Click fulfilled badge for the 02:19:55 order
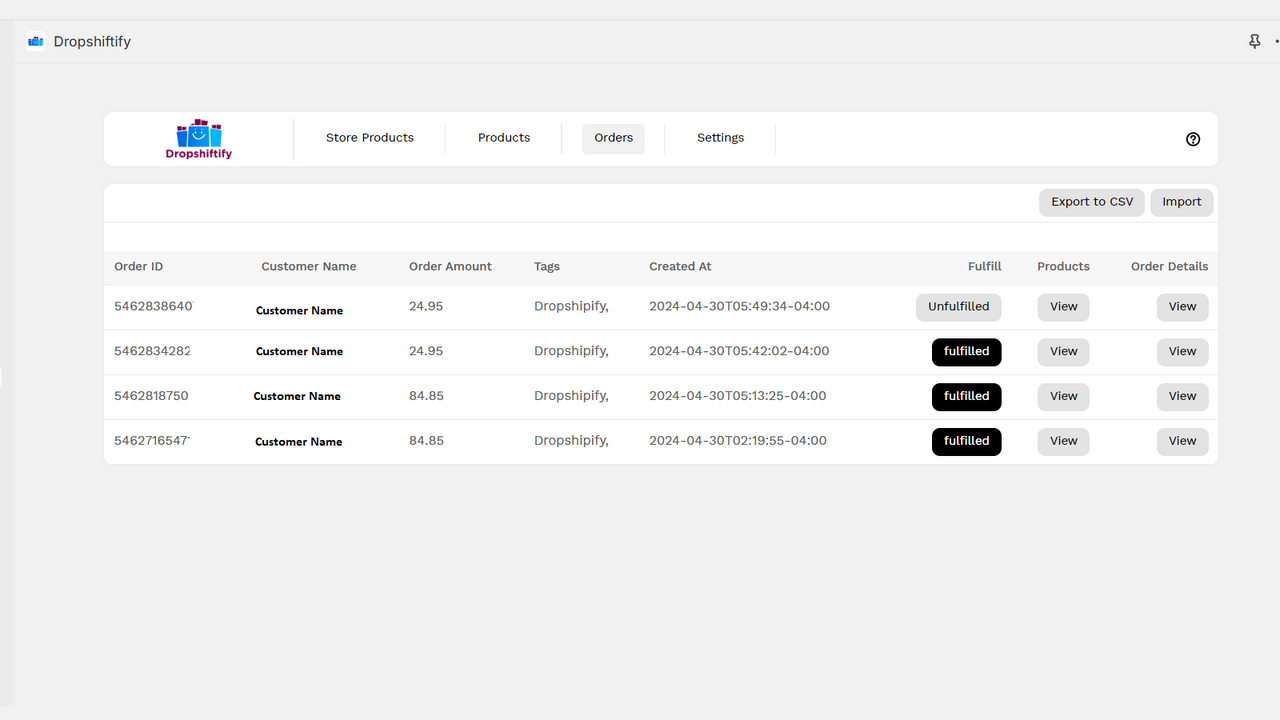Viewport: 1280px width, 720px height. point(966,441)
